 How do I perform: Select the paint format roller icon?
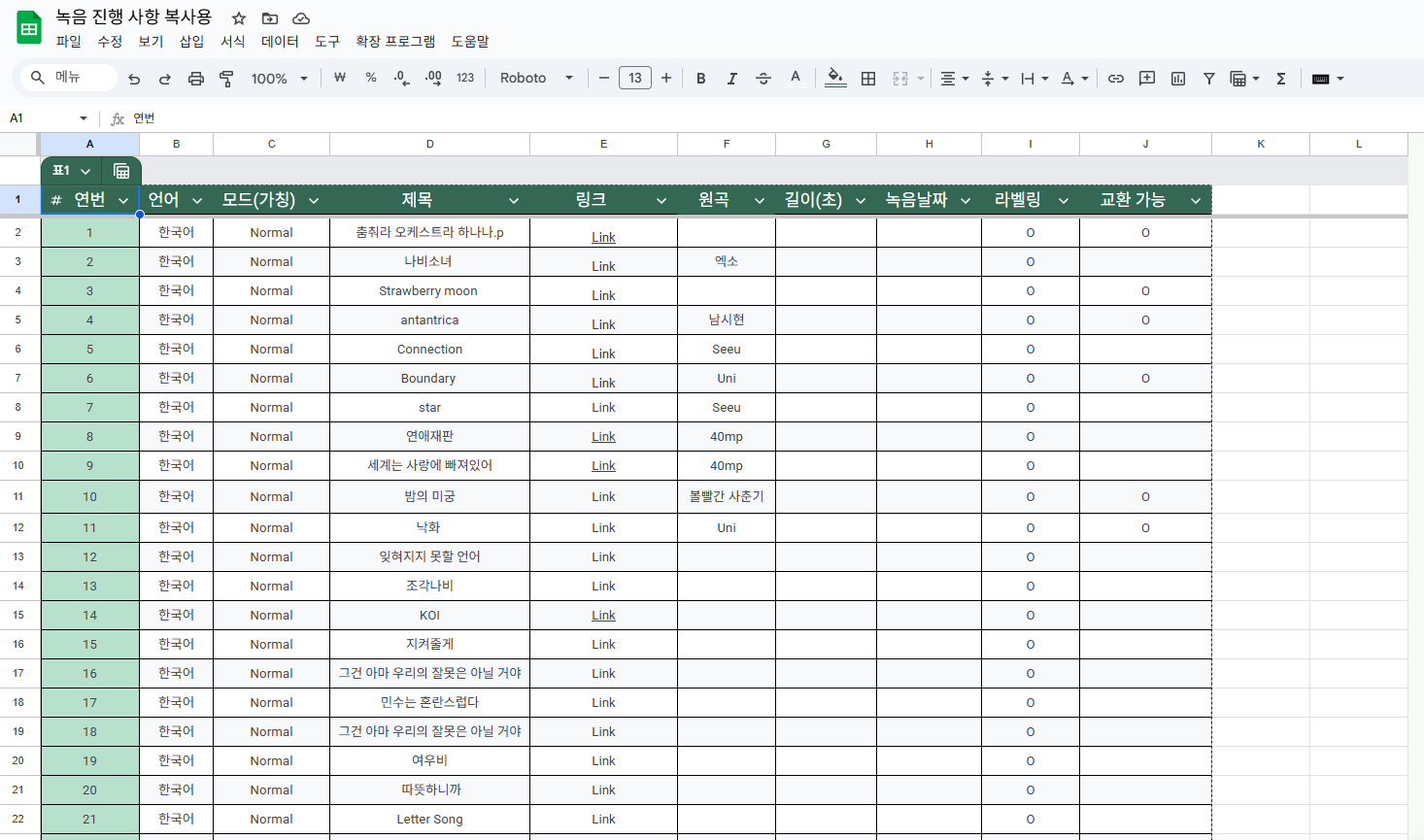[226, 79]
